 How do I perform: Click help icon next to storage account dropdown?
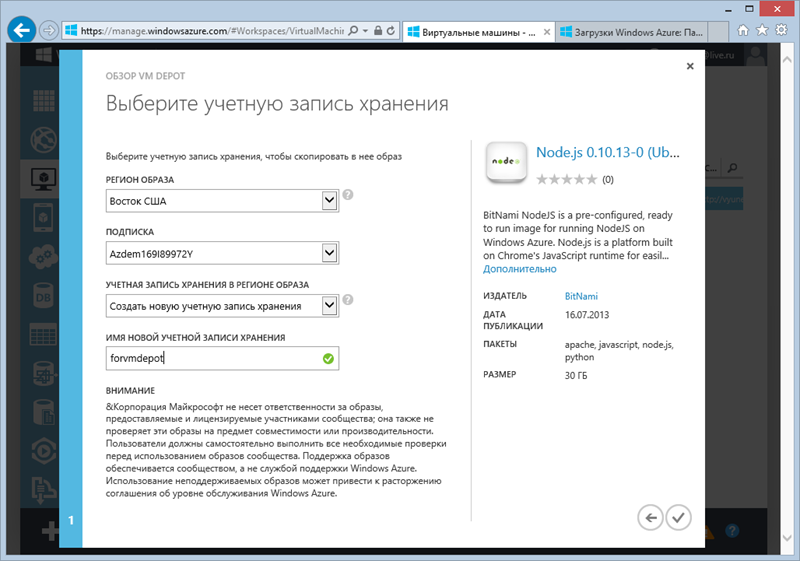click(x=348, y=299)
